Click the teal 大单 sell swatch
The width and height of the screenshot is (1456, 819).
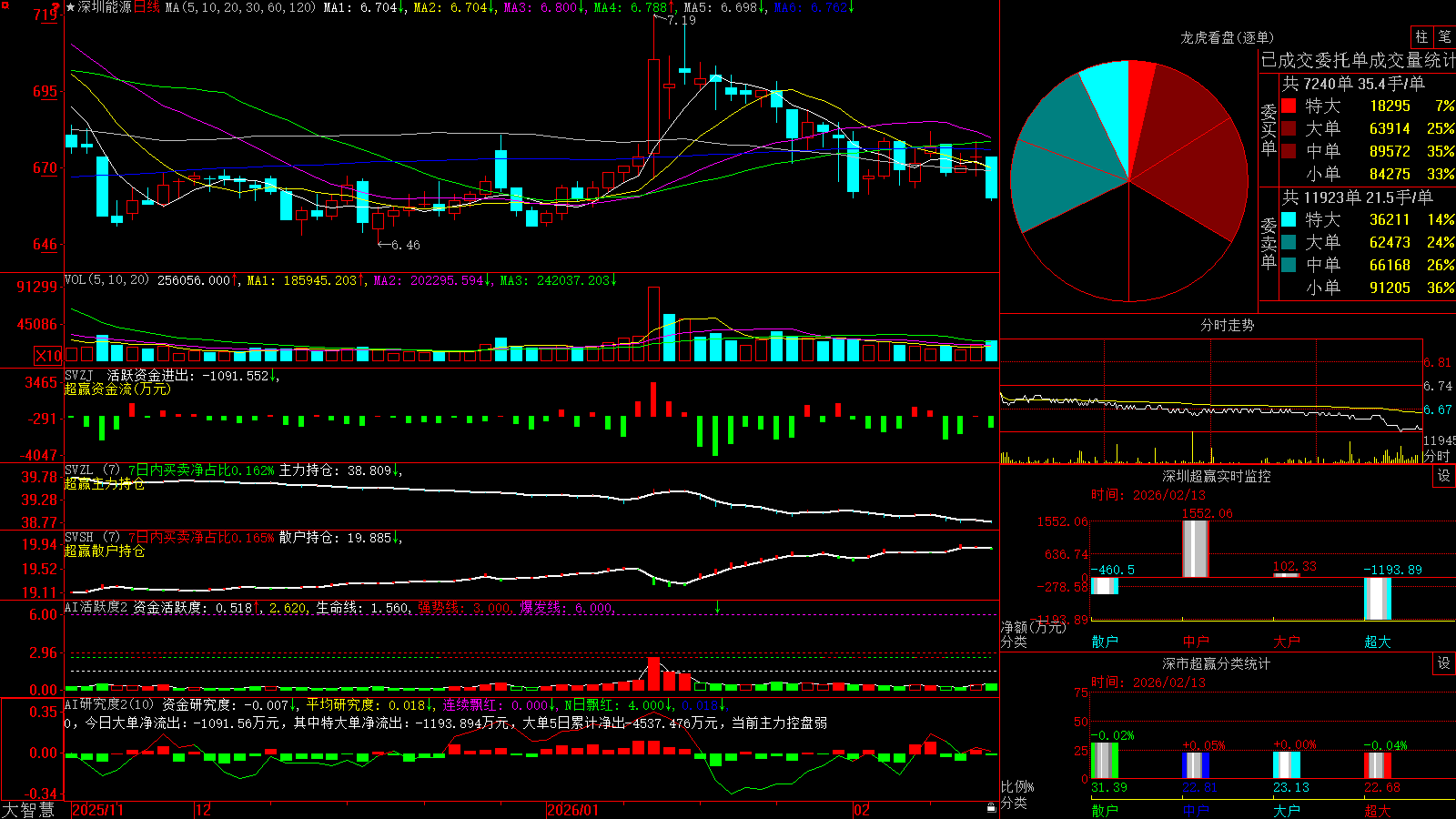[x=1289, y=242]
